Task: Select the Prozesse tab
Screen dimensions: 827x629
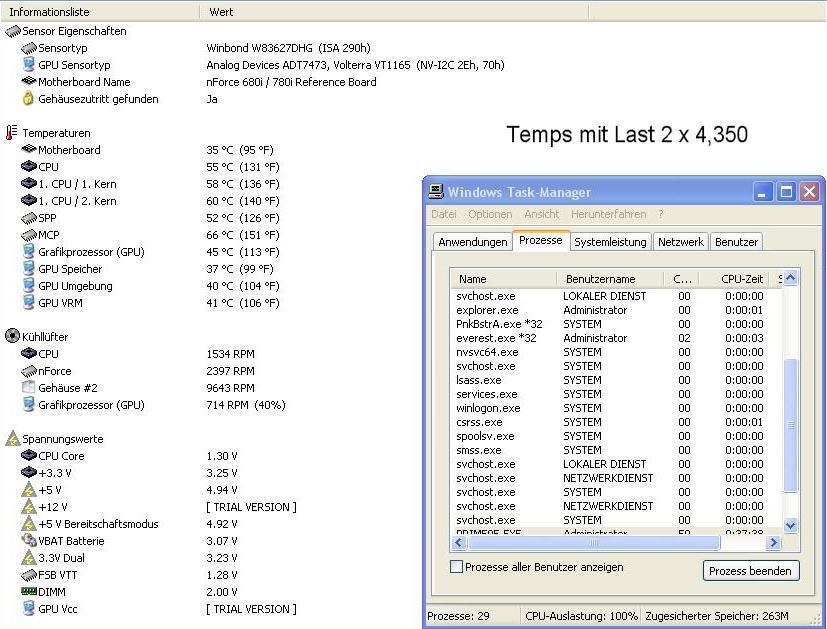Action: pos(541,240)
